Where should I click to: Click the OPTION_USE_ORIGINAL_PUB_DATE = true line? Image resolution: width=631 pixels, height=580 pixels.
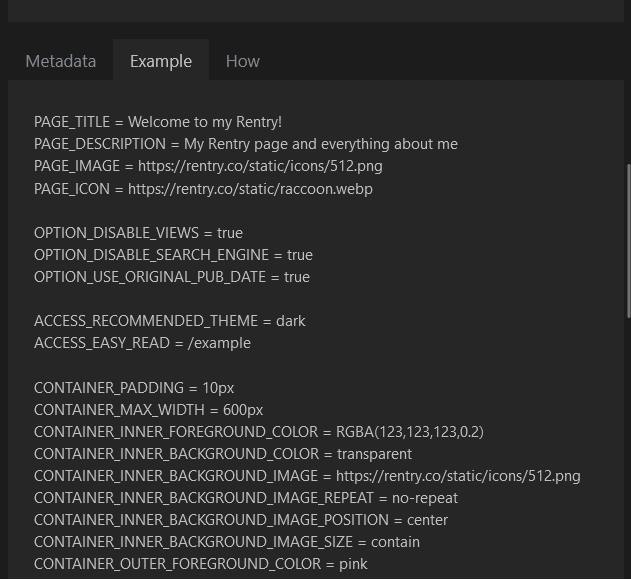coord(172,277)
